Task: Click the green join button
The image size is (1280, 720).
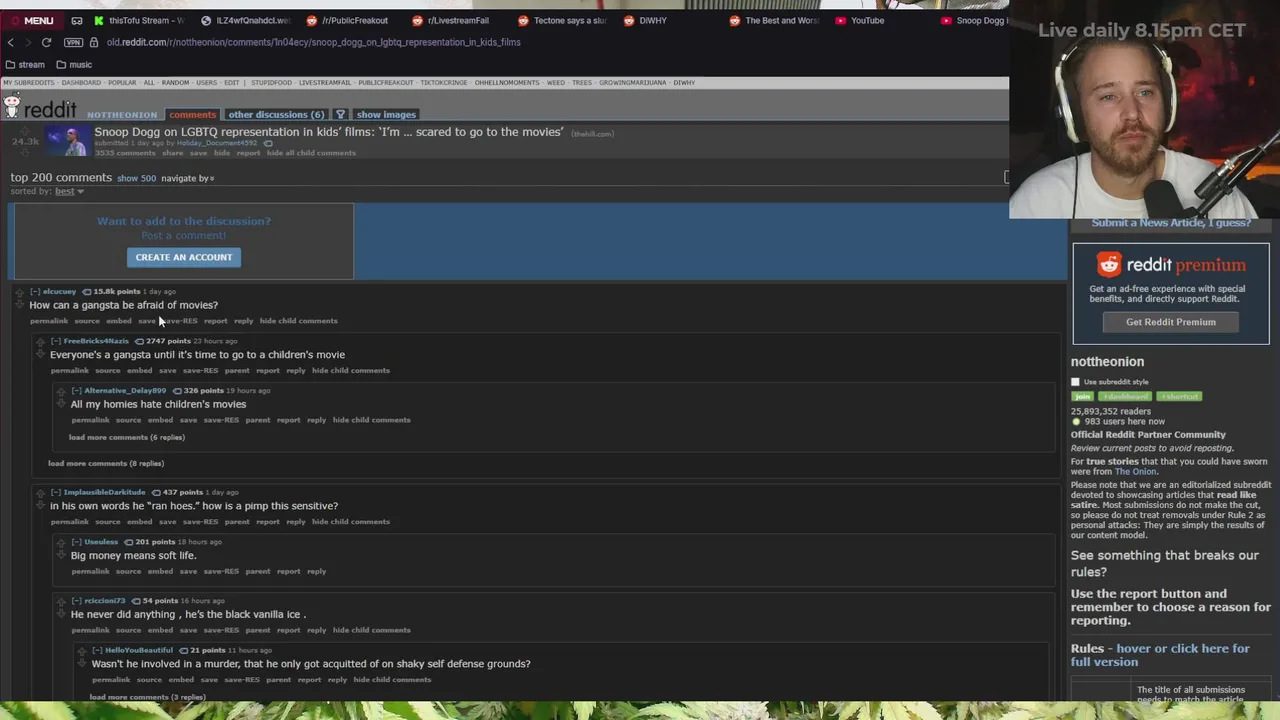Action: (x=1082, y=397)
